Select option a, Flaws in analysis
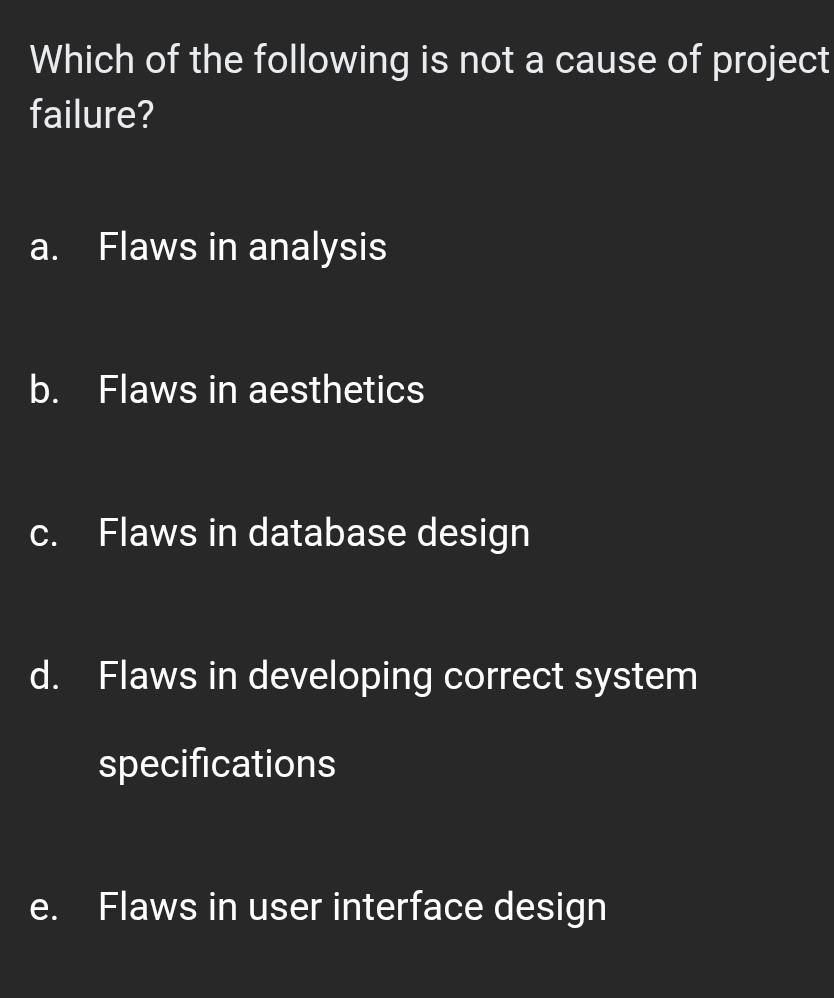Viewport: 834px width, 998px height. point(242,247)
